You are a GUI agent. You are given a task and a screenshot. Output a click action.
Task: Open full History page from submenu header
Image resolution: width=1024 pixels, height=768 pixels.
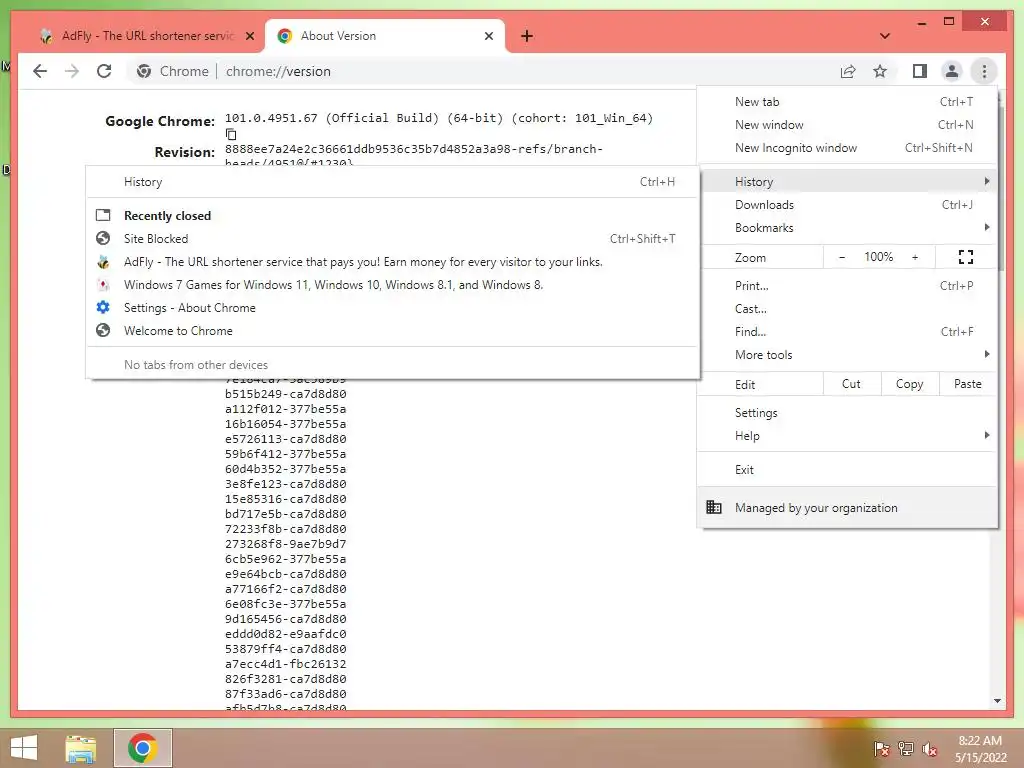click(x=392, y=182)
